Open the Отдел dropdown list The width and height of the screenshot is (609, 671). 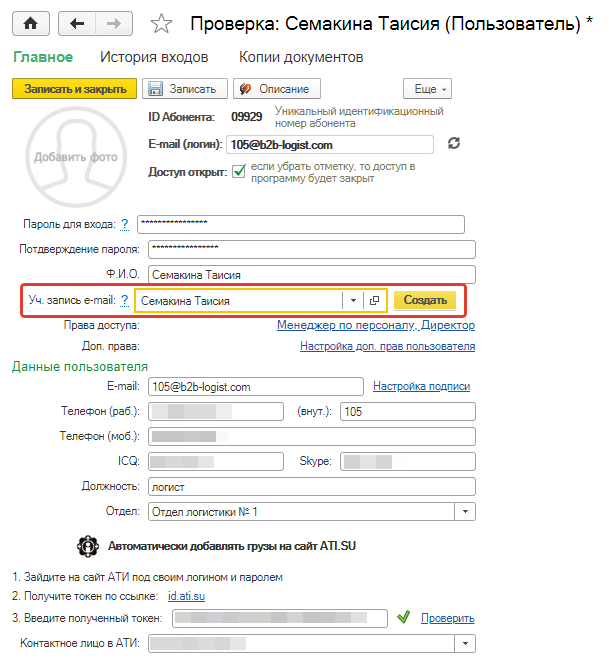465,511
